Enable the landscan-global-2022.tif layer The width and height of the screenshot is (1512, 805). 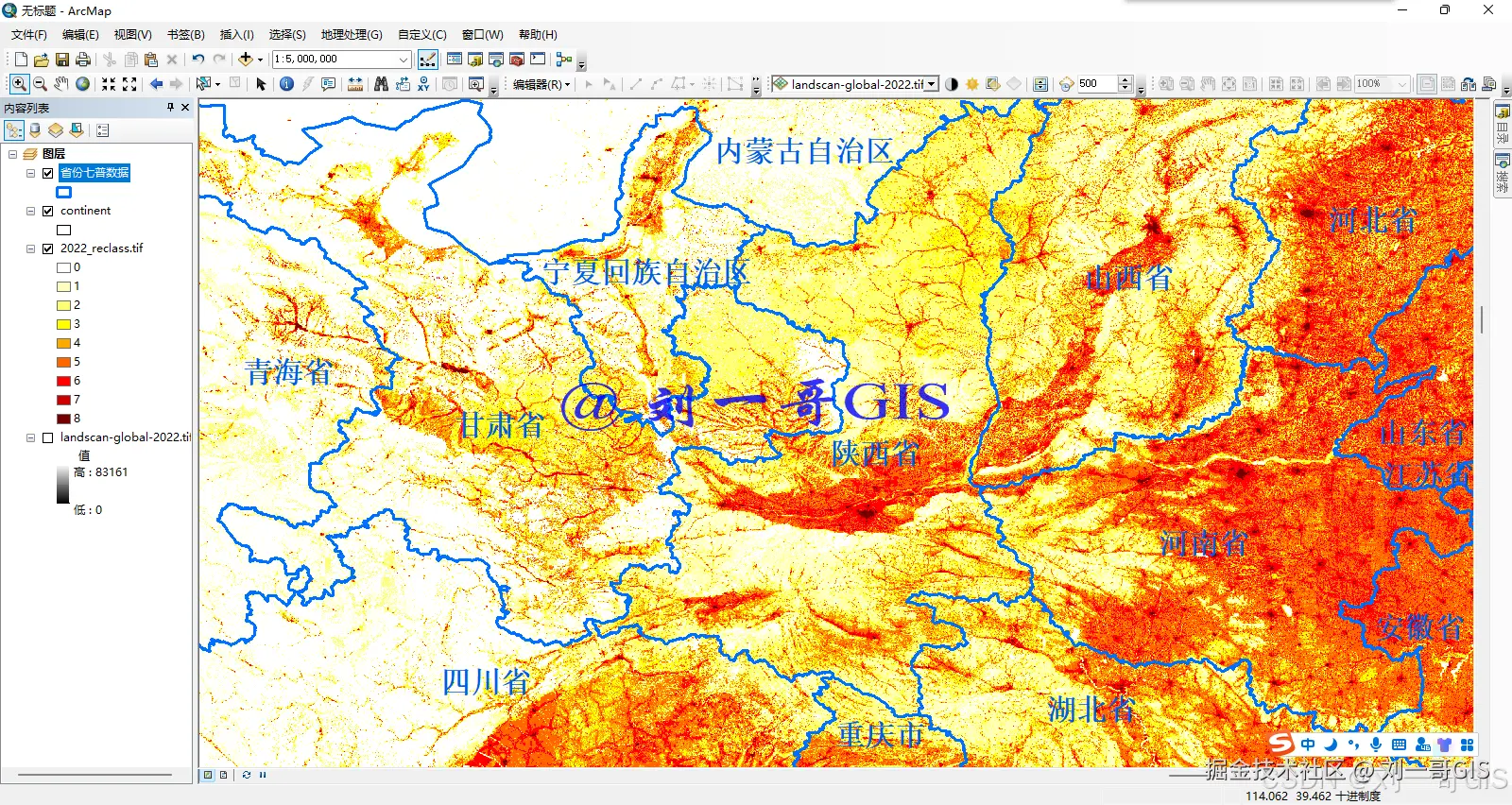pyautogui.click(x=47, y=437)
